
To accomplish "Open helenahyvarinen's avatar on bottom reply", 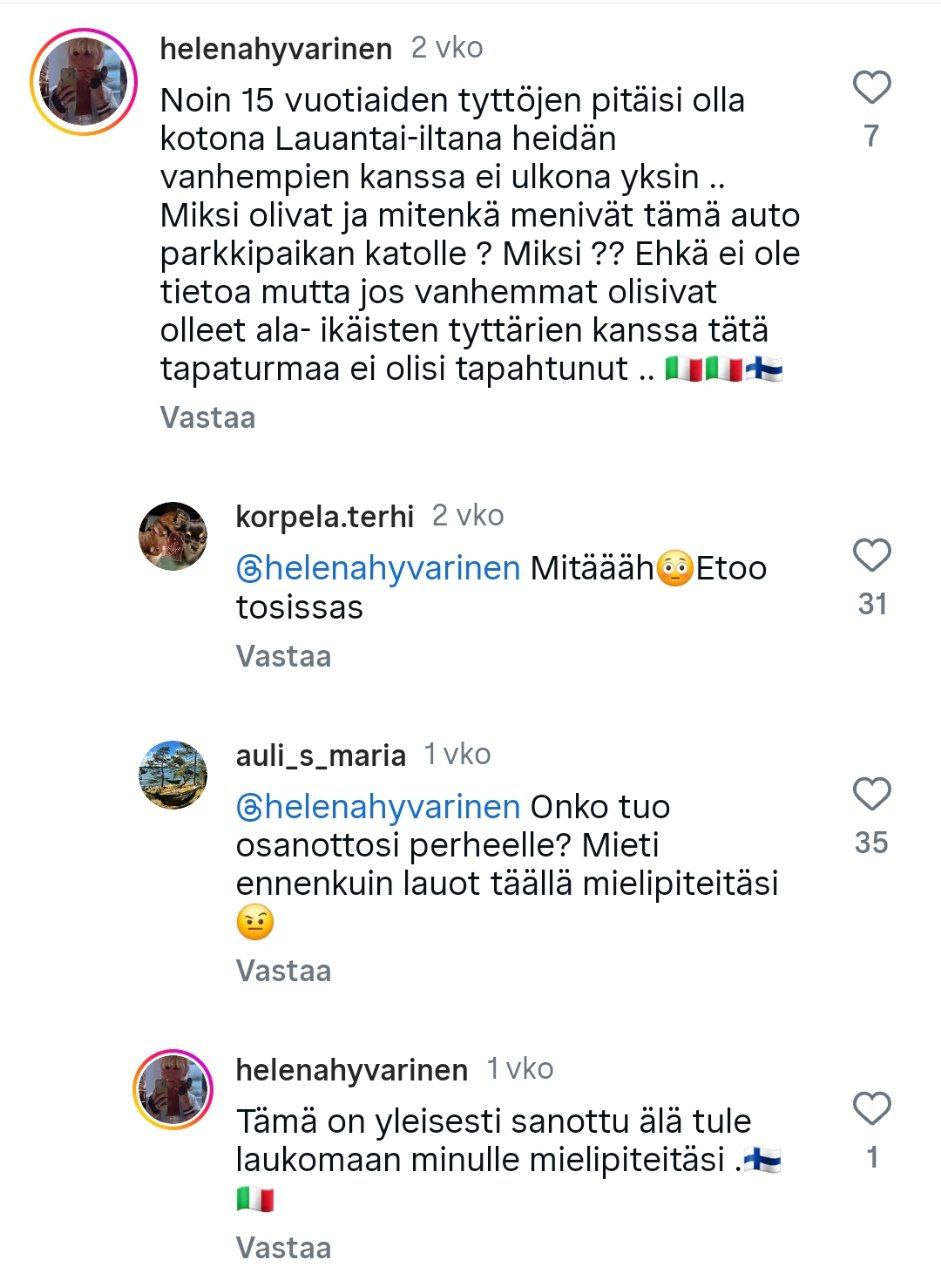I will click(173, 1090).
